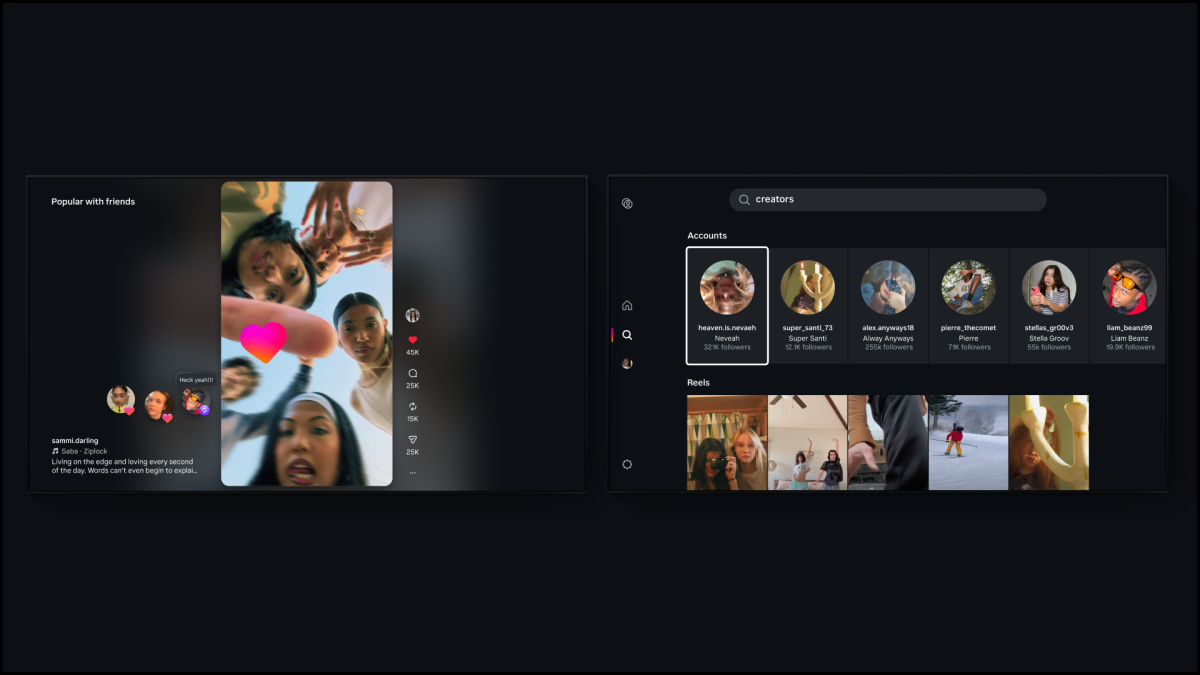View pierre_thecomet's account in search results
This screenshot has height=675, width=1200.
(968, 305)
